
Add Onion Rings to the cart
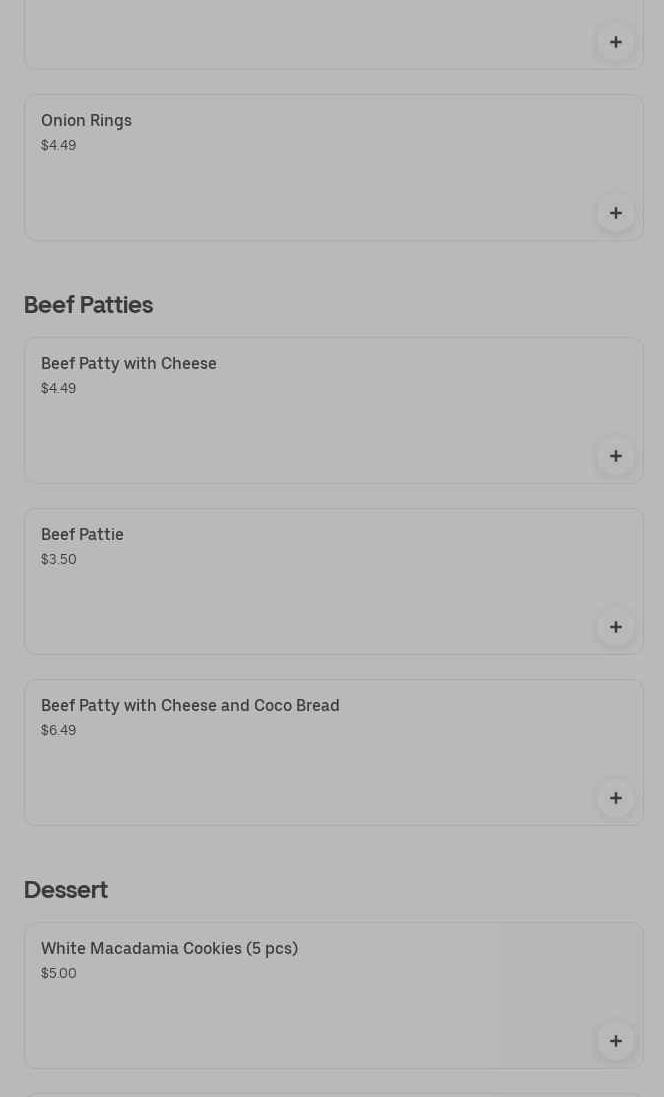(x=615, y=213)
